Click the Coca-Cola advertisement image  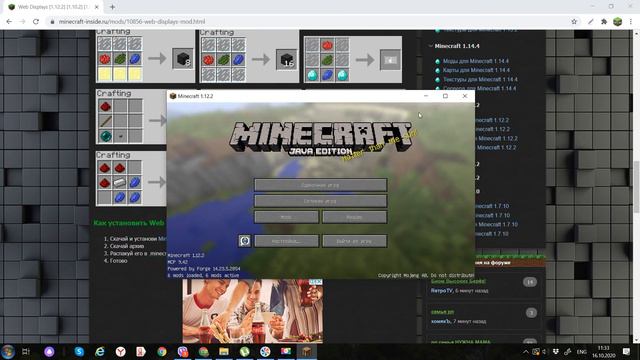[253, 311]
